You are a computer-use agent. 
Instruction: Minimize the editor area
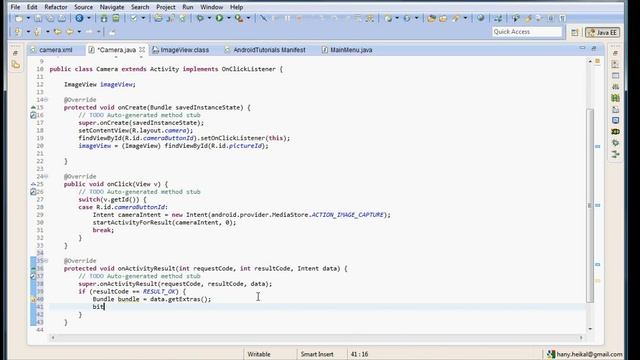tap(582, 49)
